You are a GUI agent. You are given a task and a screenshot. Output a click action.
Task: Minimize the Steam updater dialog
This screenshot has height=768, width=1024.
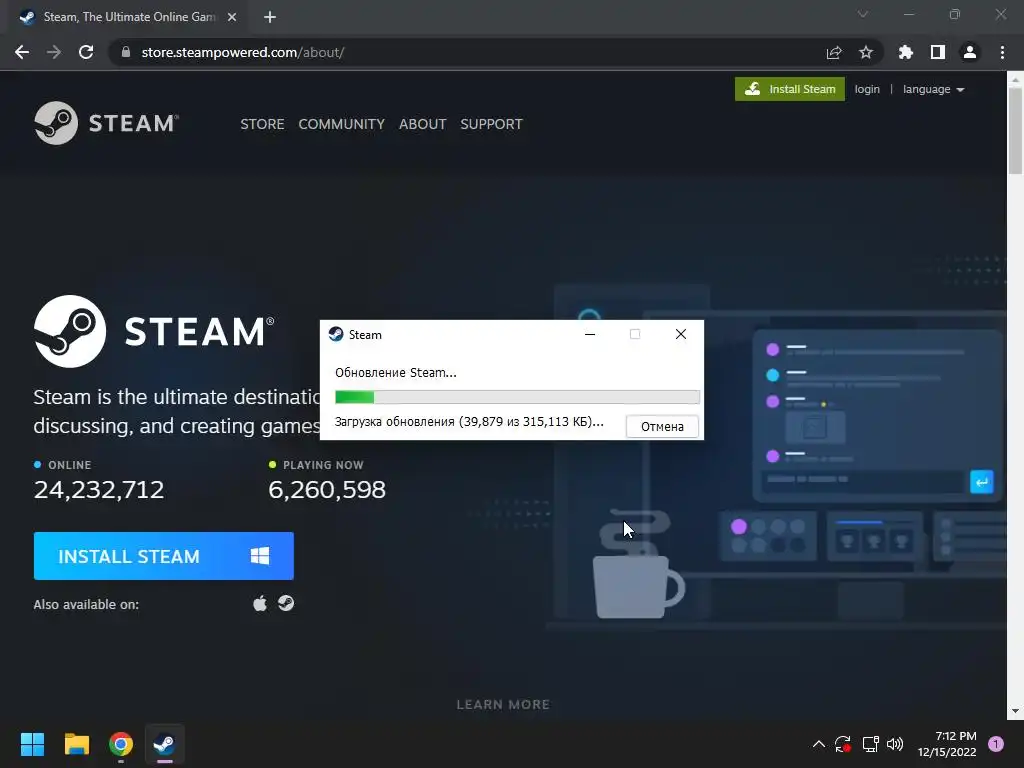coord(590,334)
